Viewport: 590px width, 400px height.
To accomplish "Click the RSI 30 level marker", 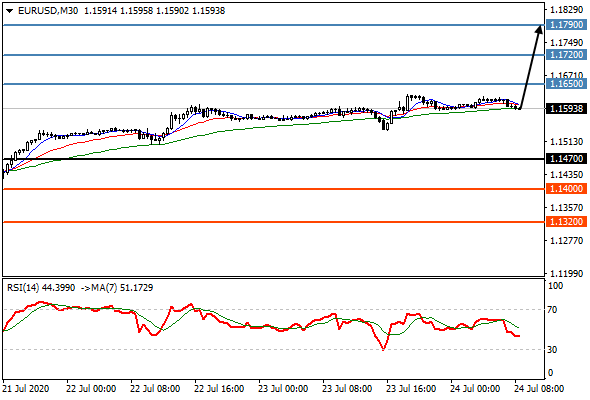I will 552,350.
